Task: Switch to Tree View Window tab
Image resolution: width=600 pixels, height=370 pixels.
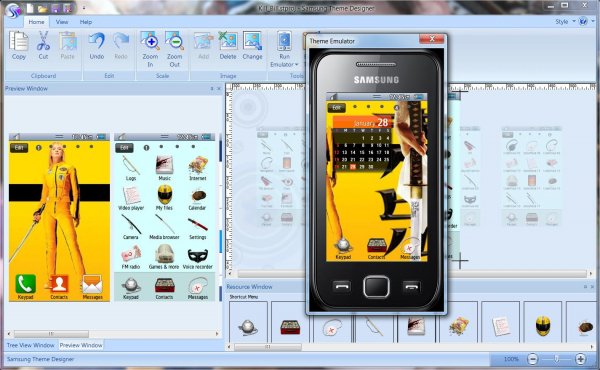Action: [31, 345]
